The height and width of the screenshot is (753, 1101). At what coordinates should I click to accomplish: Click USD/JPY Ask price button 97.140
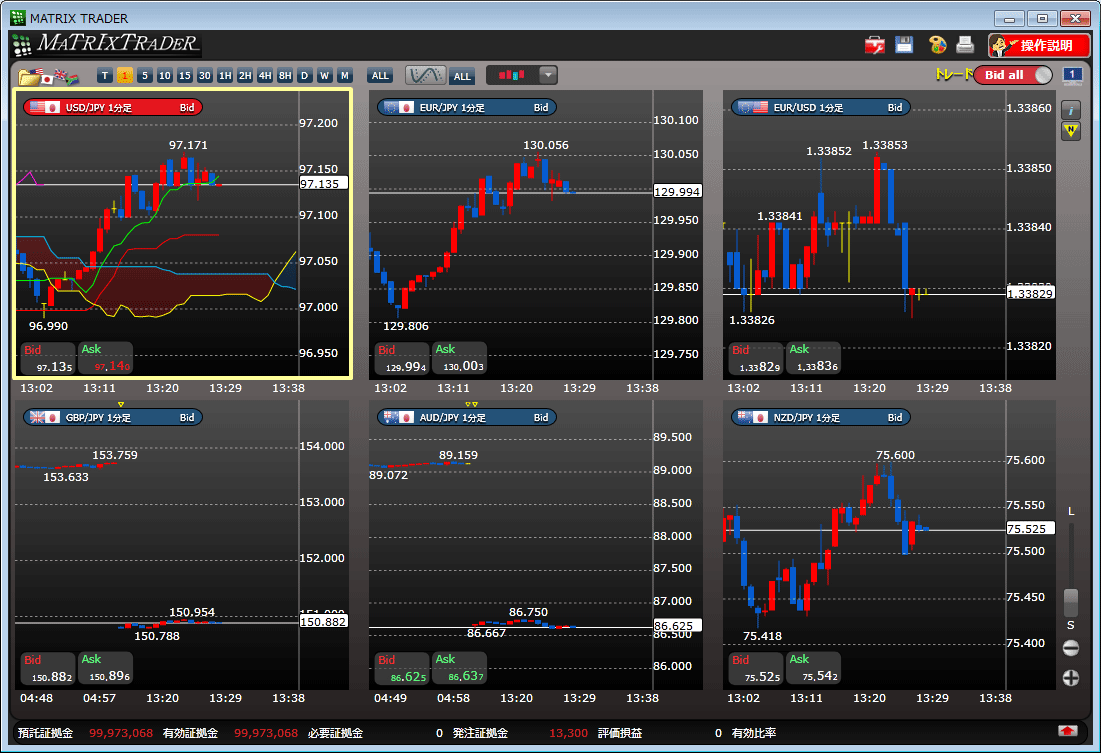coord(105,358)
